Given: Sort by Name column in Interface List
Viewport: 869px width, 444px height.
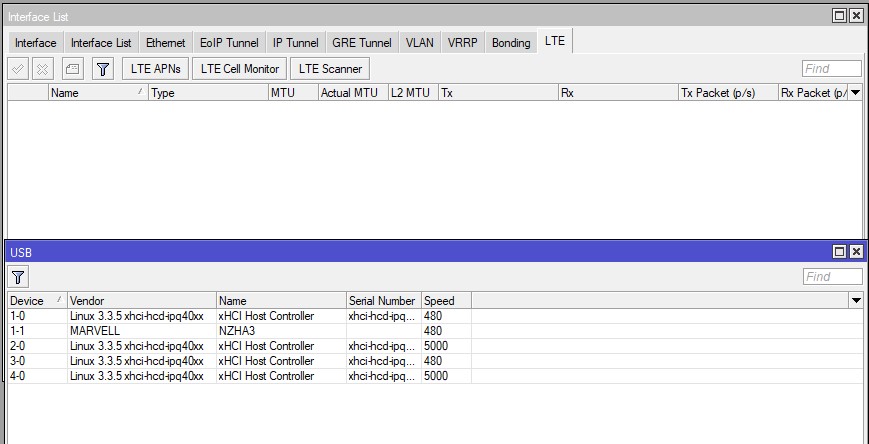Looking at the screenshot, I should coord(99,93).
